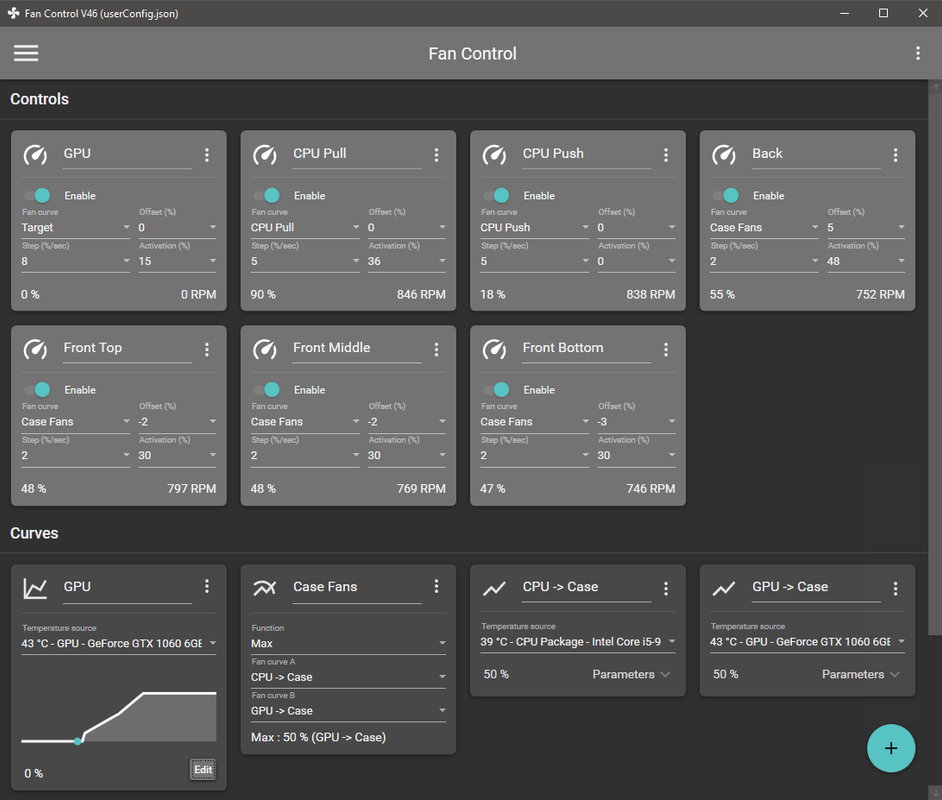Toggle Enable switch for CPU Pull

click(267, 195)
